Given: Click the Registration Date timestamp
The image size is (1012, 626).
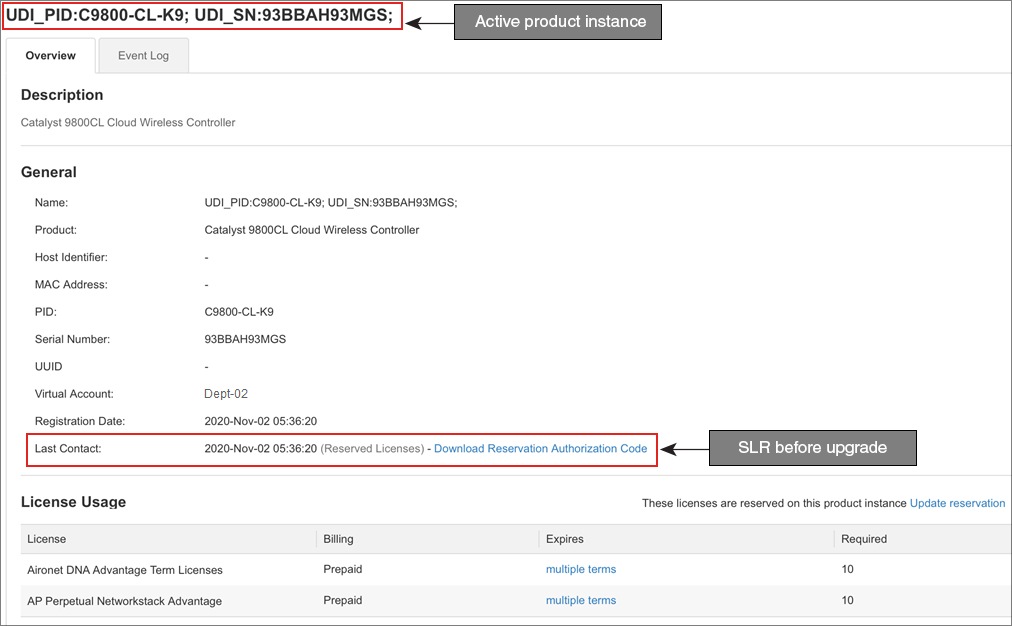Looking at the screenshot, I should pyautogui.click(x=261, y=421).
